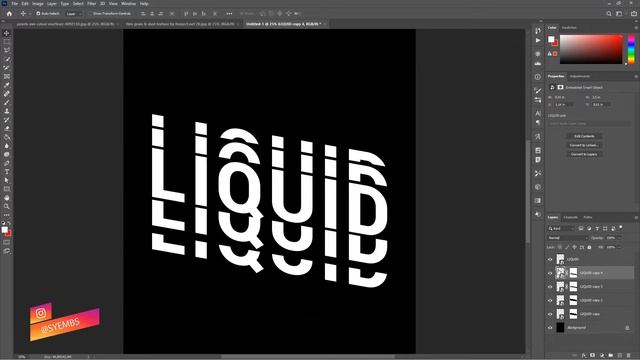Toggle the layer filter on/off switch
The height and width of the screenshot is (360, 640).
coord(621,227)
